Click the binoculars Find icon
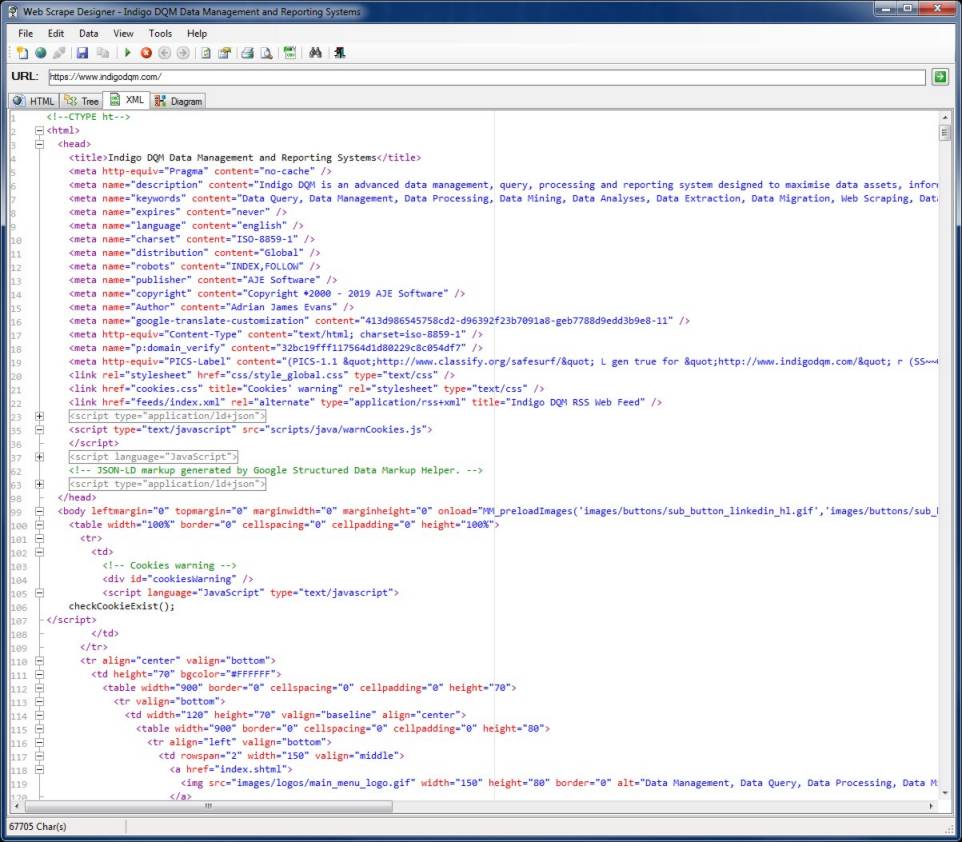Screen dimensions: 962x842 [x=315, y=53]
